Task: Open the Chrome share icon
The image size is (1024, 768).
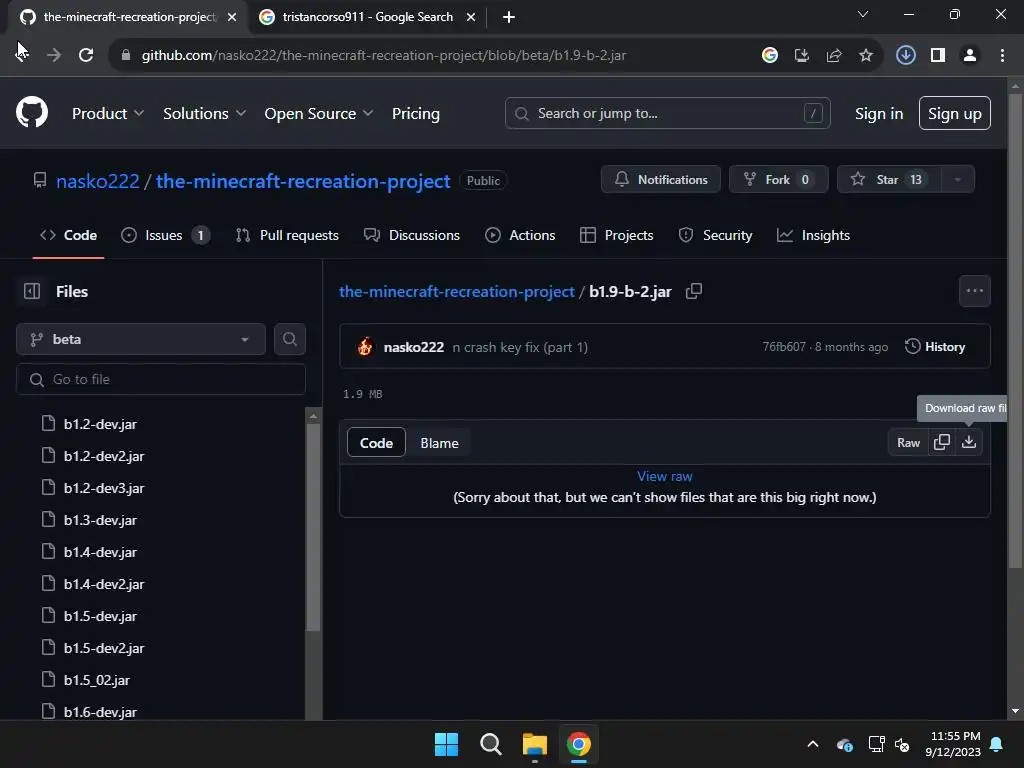Action: tap(834, 56)
